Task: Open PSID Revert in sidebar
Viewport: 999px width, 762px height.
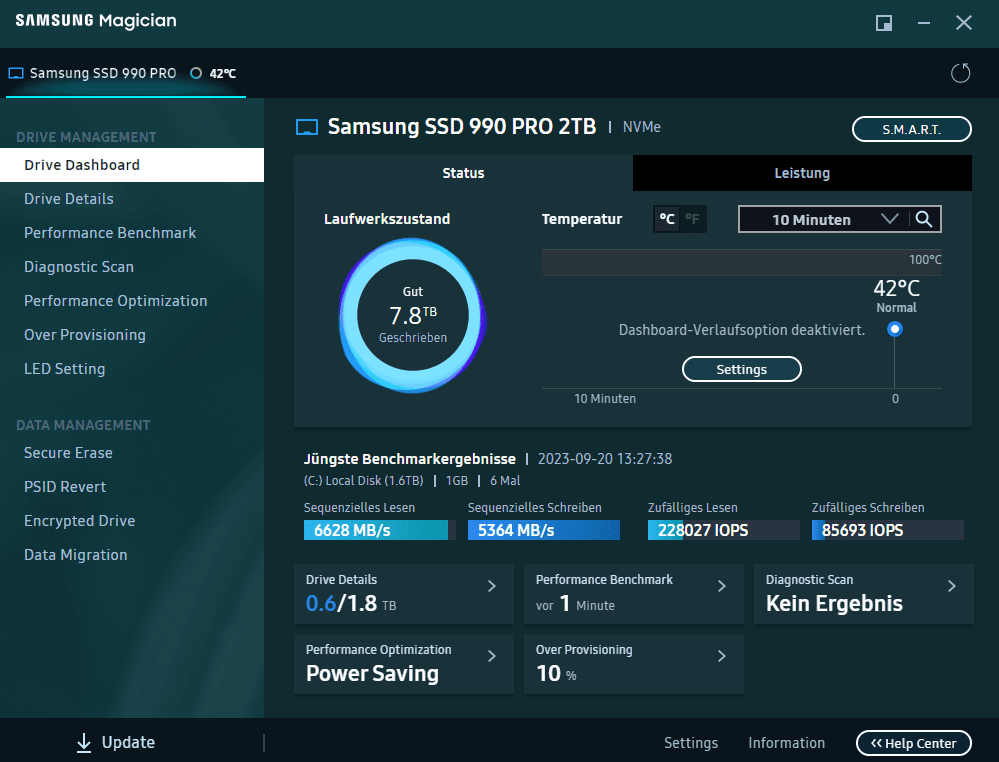Action: (x=132, y=487)
